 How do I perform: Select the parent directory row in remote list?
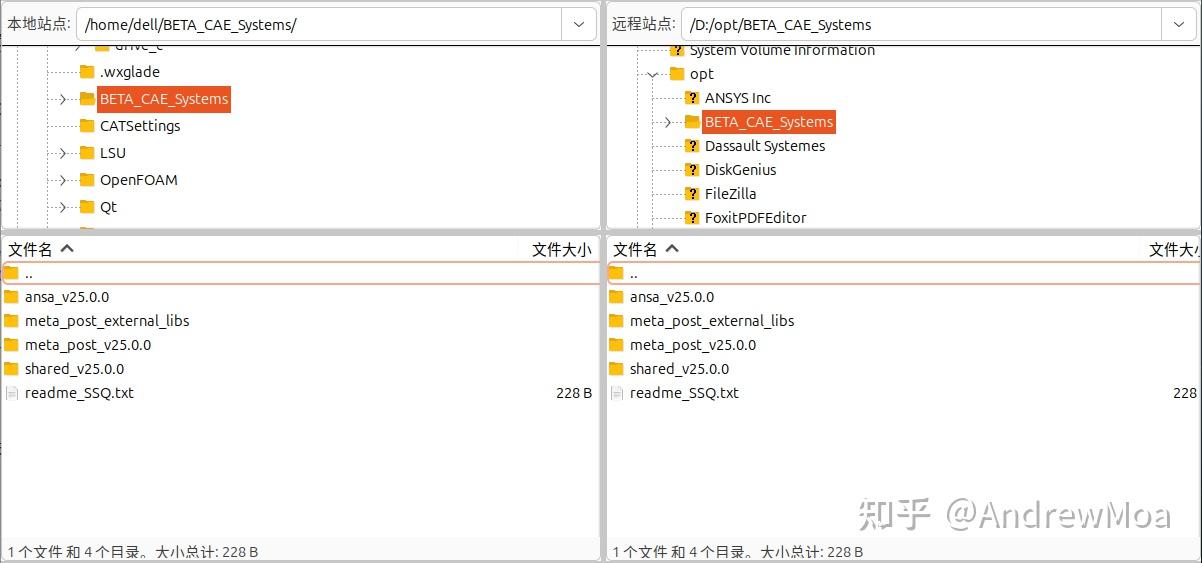[x=904, y=273]
